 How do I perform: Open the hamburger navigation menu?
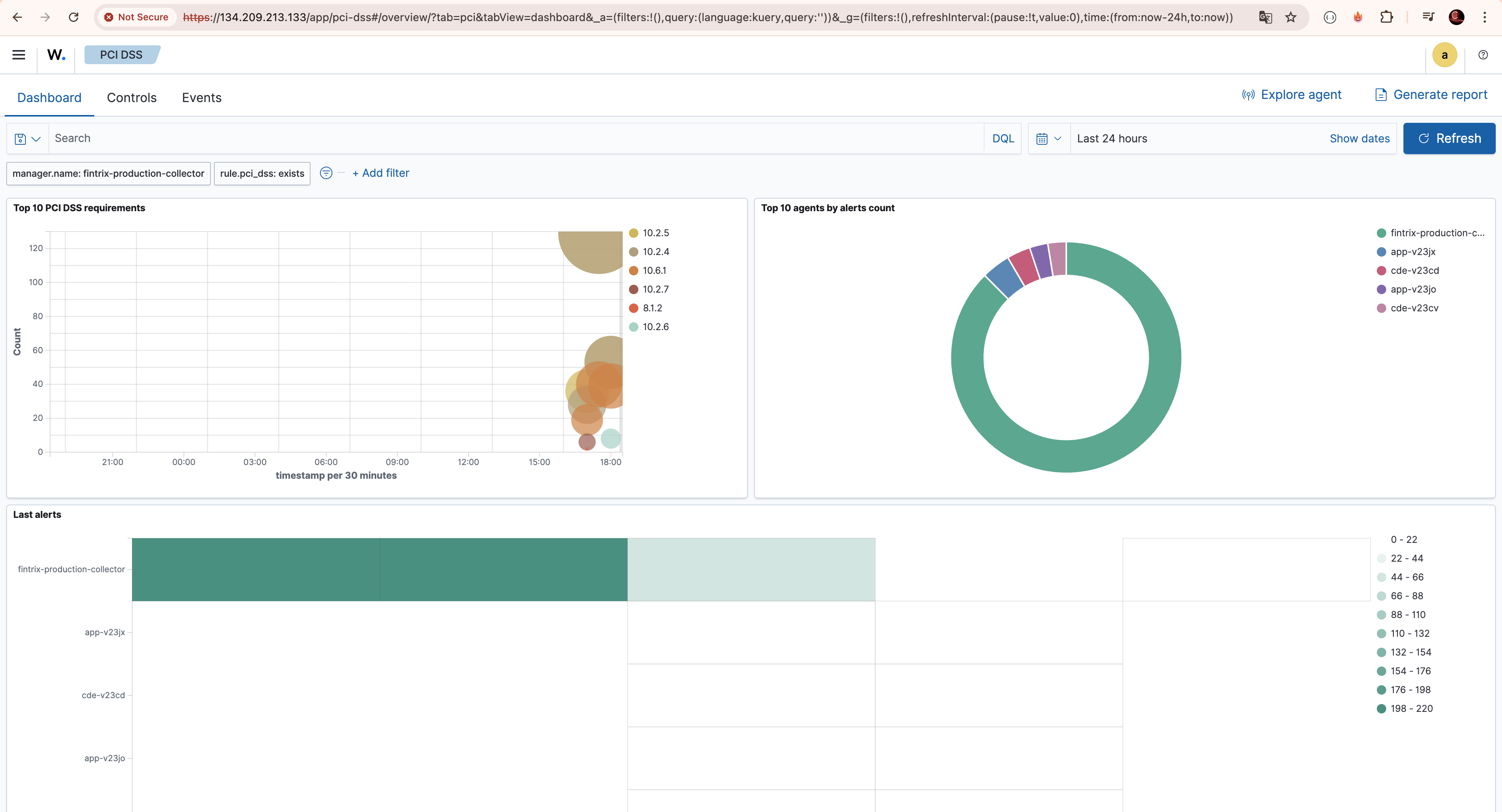[x=19, y=55]
